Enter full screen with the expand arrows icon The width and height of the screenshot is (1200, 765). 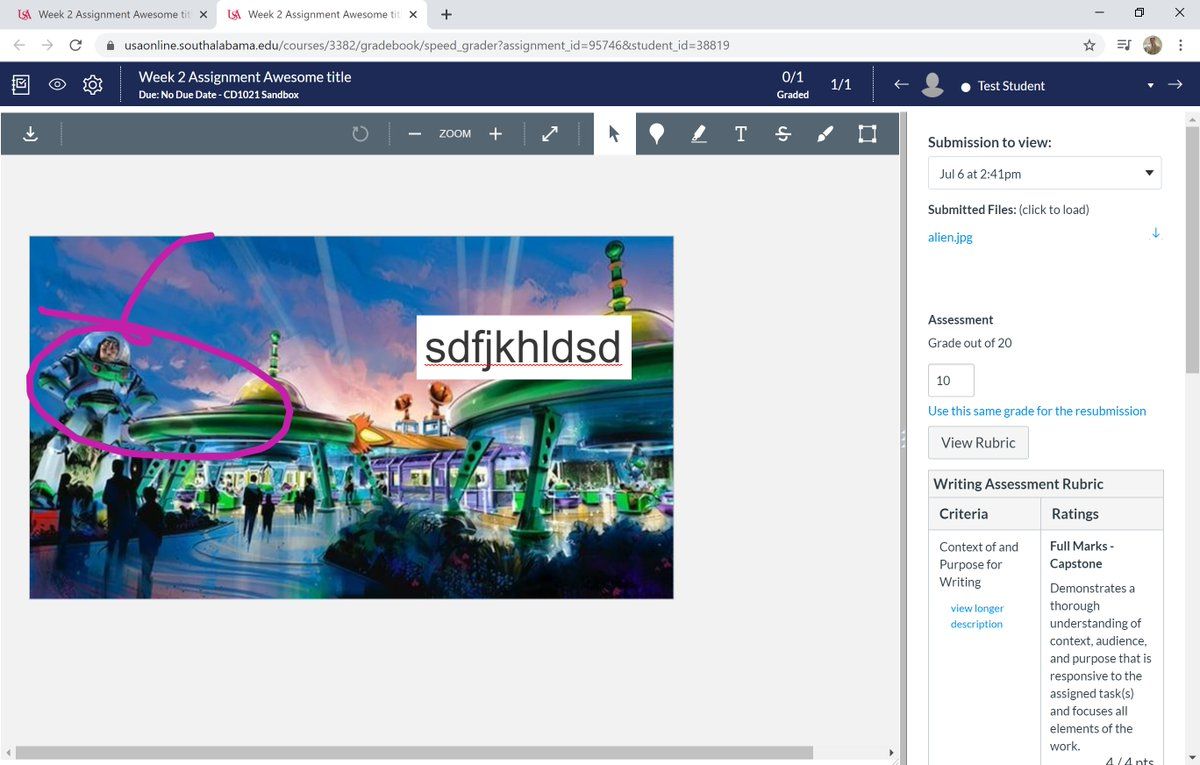coord(550,134)
